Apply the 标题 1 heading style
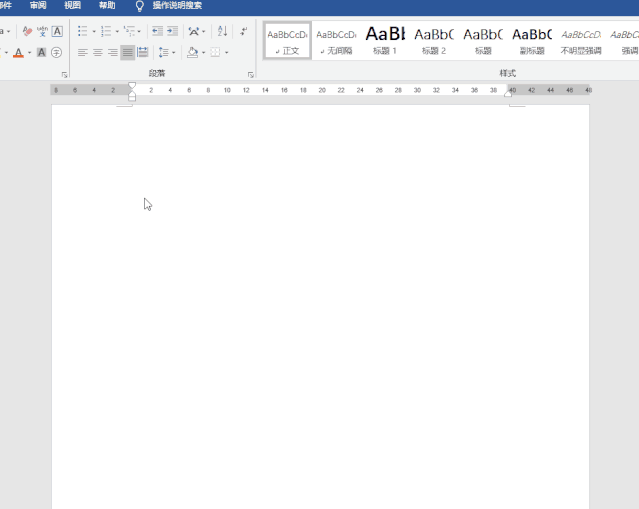 [385, 41]
